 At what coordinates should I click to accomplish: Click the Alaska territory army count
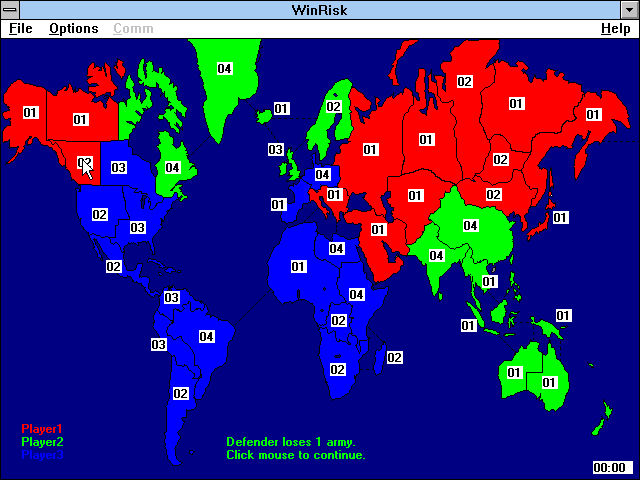(30, 113)
